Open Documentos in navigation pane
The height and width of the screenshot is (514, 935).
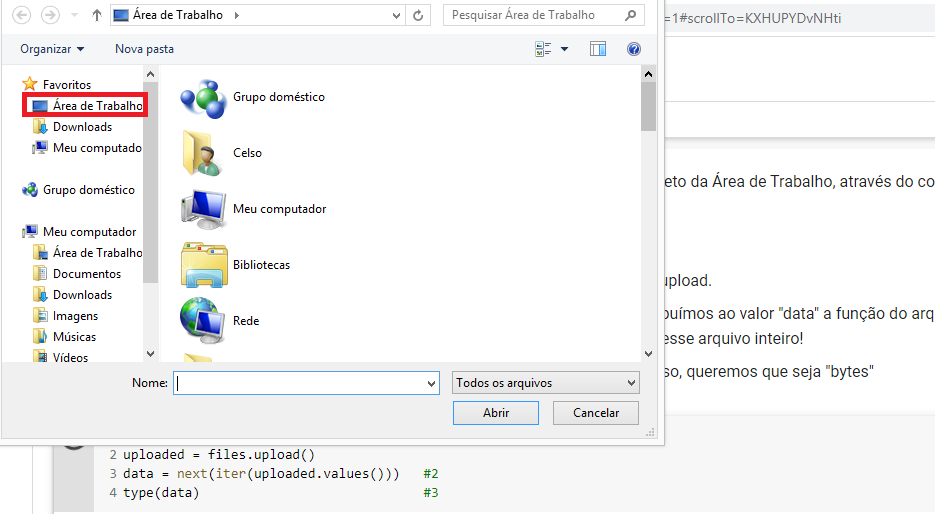[77, 274]
